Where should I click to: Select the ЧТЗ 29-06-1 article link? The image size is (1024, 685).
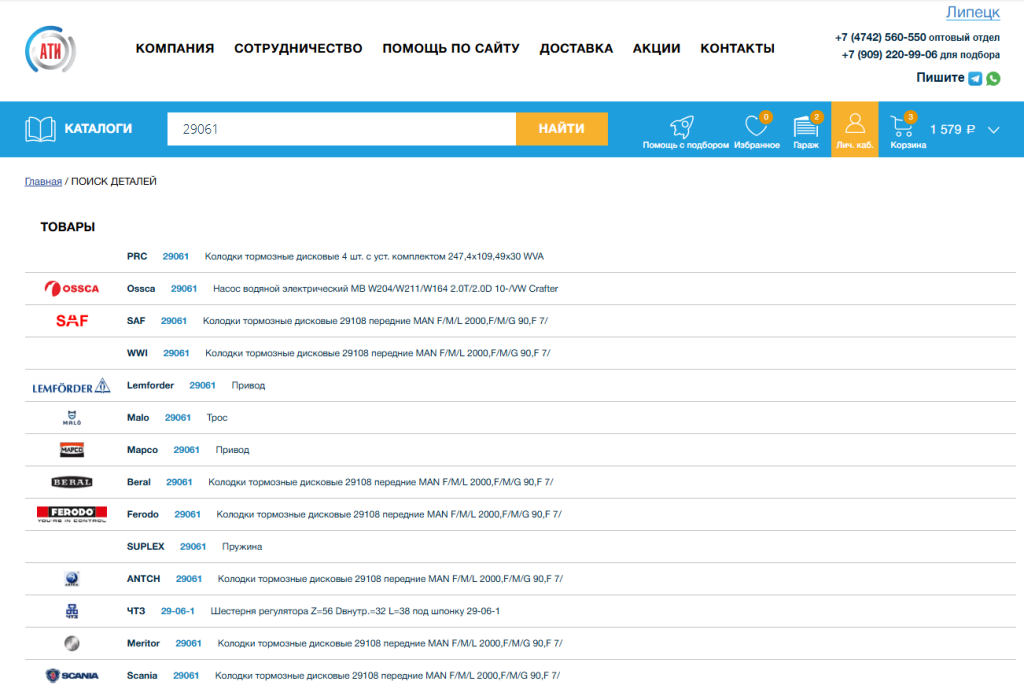[x=177, y=611]
